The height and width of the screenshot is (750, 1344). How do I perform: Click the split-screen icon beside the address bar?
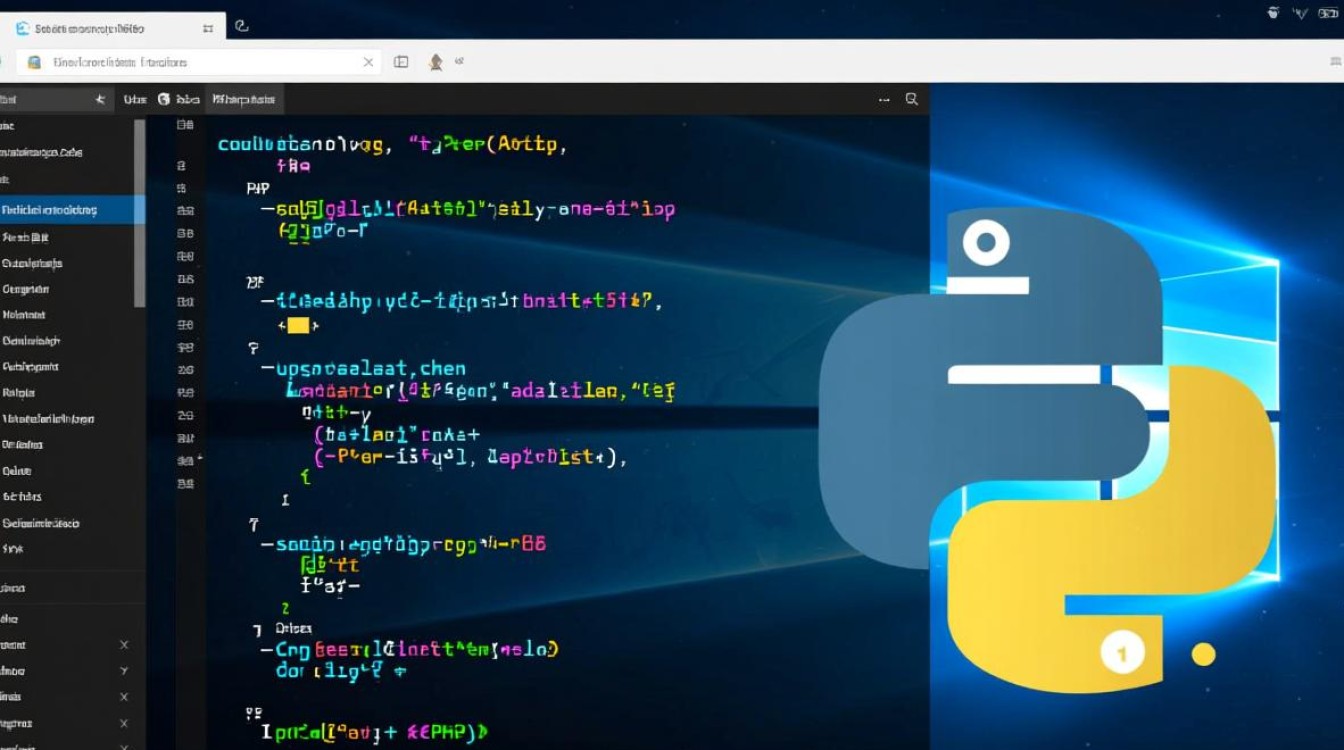(400, 61)
